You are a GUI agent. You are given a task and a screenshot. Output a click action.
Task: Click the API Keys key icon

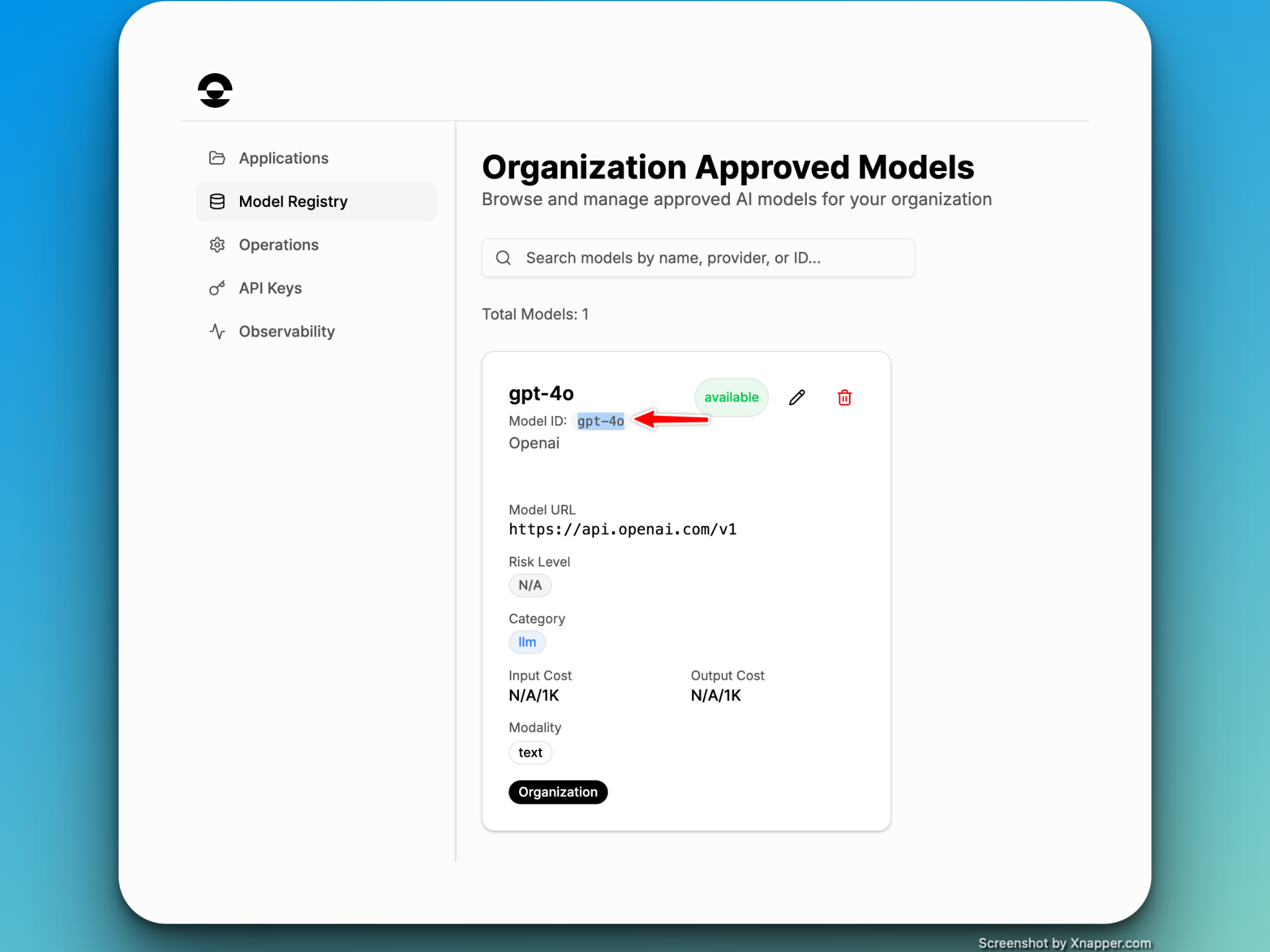217,288
